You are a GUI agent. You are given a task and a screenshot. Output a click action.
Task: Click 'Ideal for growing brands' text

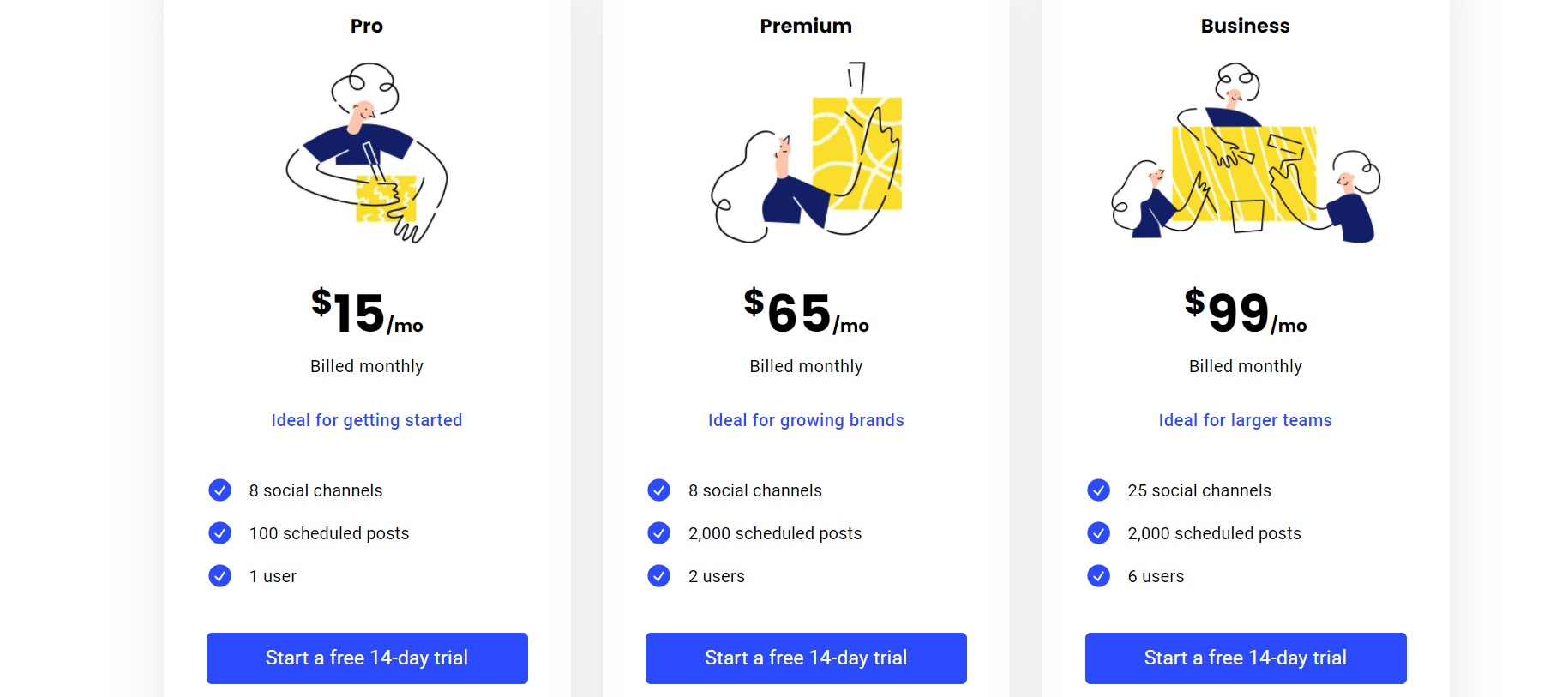(806, 420)
